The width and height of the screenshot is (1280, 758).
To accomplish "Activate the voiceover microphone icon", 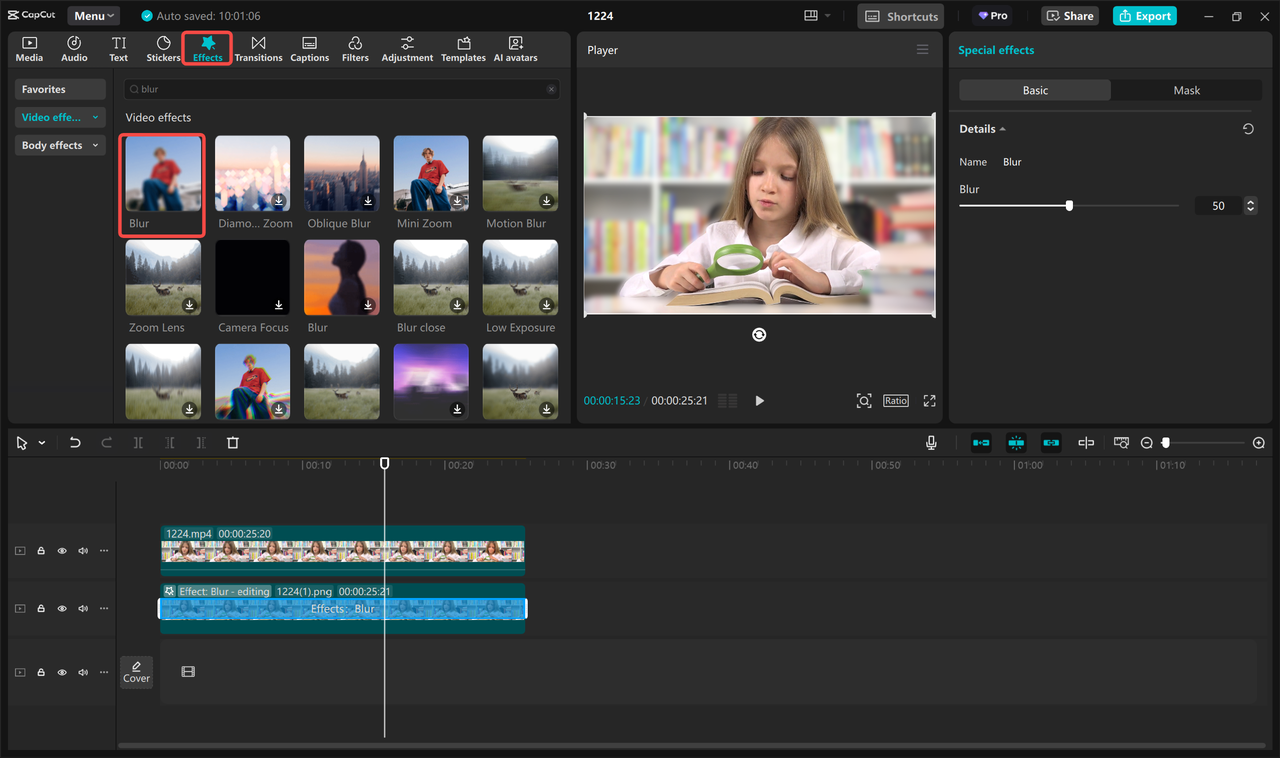I will click(930, 442).
